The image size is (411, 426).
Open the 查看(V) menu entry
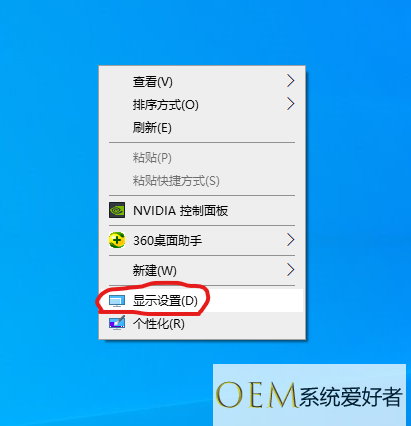click(153, 82)
